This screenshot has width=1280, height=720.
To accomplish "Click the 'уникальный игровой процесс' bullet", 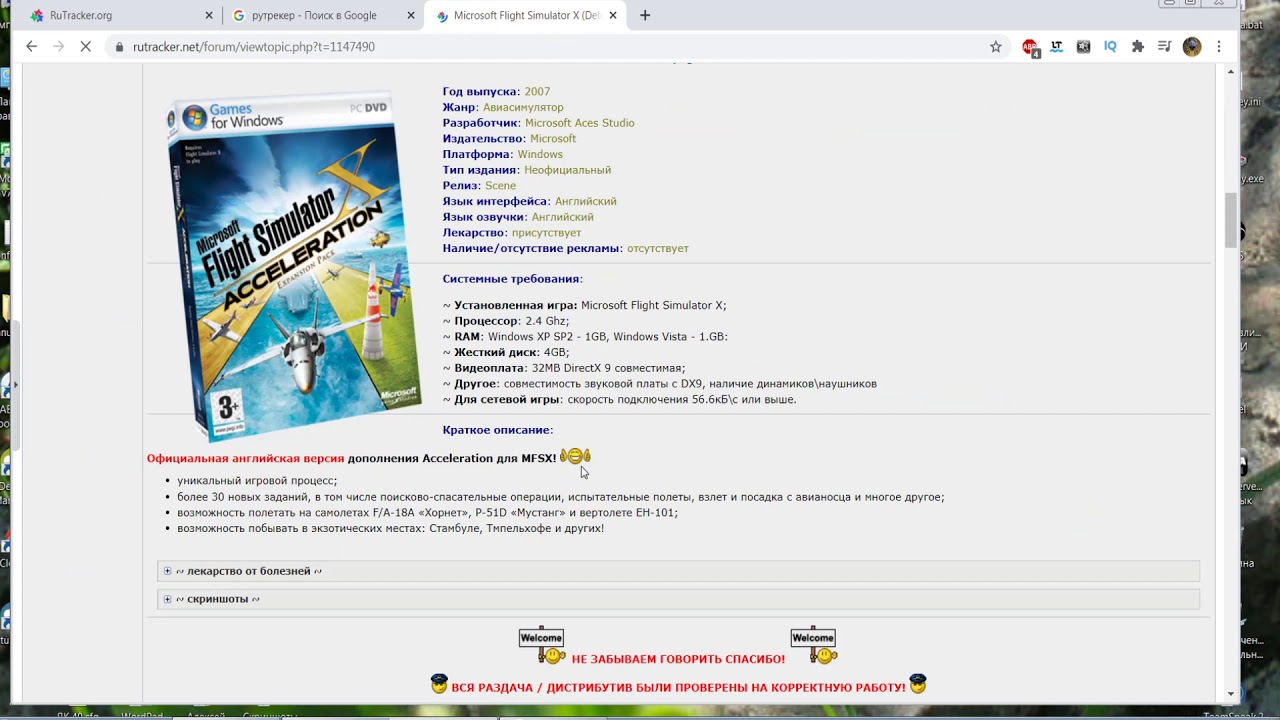I will [x=257, y=481].
